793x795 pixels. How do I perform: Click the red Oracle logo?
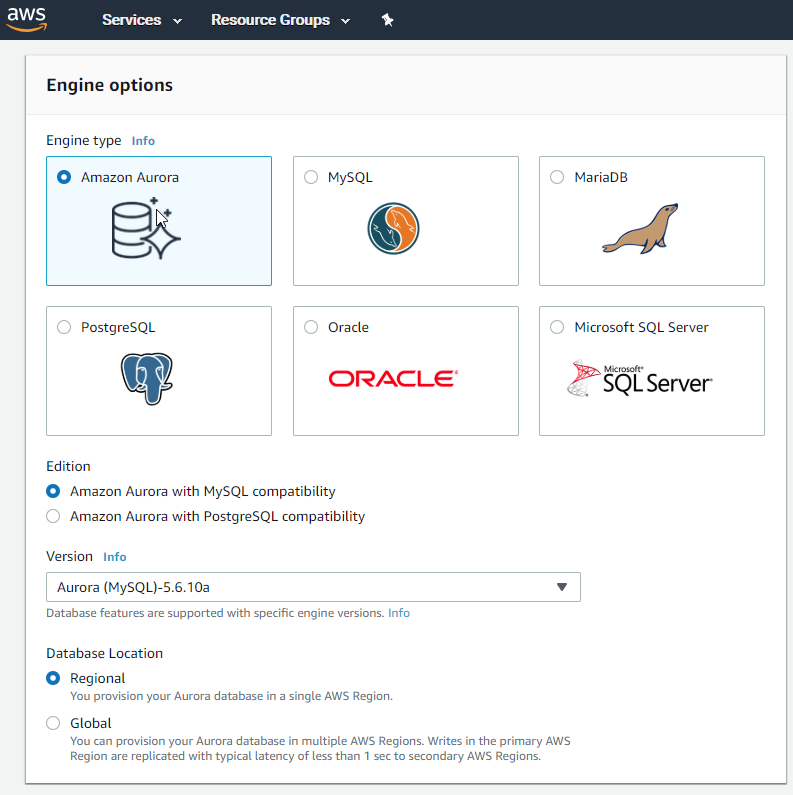pos(393,379)
